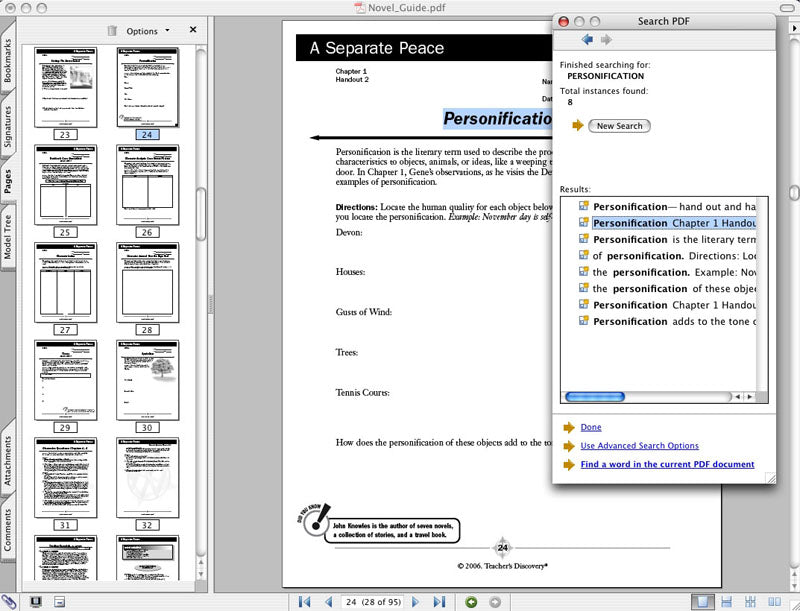Click the green previous view button
This screenshot has height=611, width=800.
(x=471, y=601)
